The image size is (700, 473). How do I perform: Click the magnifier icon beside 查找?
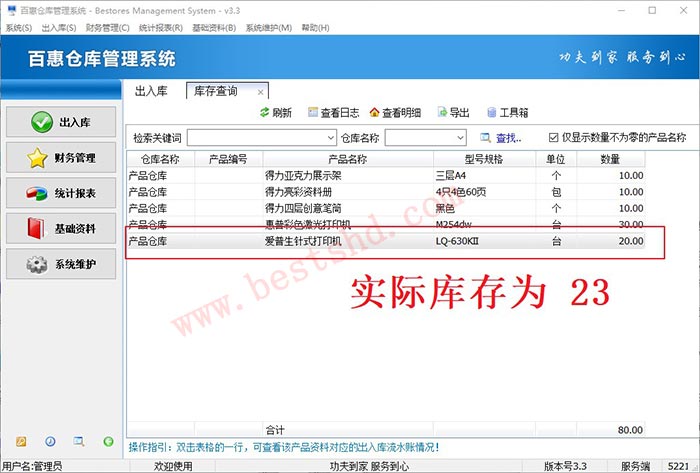[485, 138]
